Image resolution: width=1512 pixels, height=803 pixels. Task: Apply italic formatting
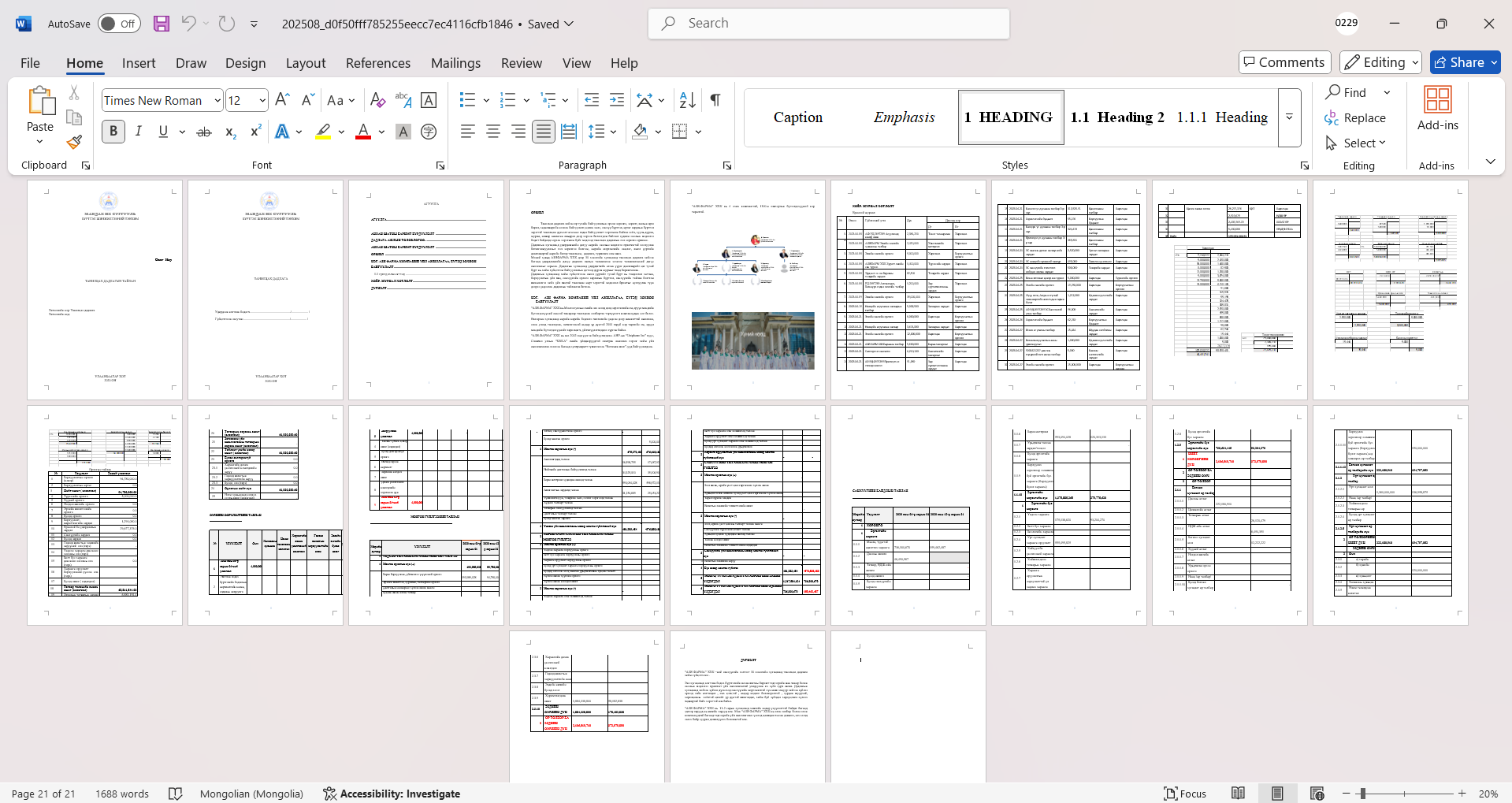pyautogui.click(x=139, y=132)
